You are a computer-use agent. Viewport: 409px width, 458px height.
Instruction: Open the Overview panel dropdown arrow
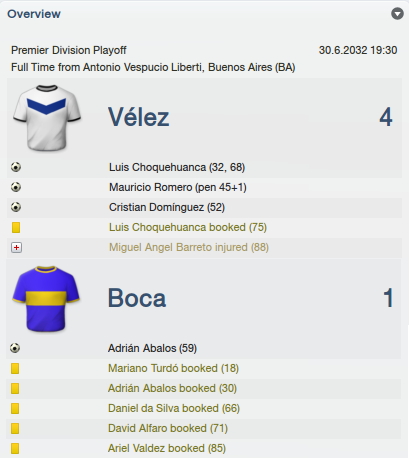(x=397, y=14)
